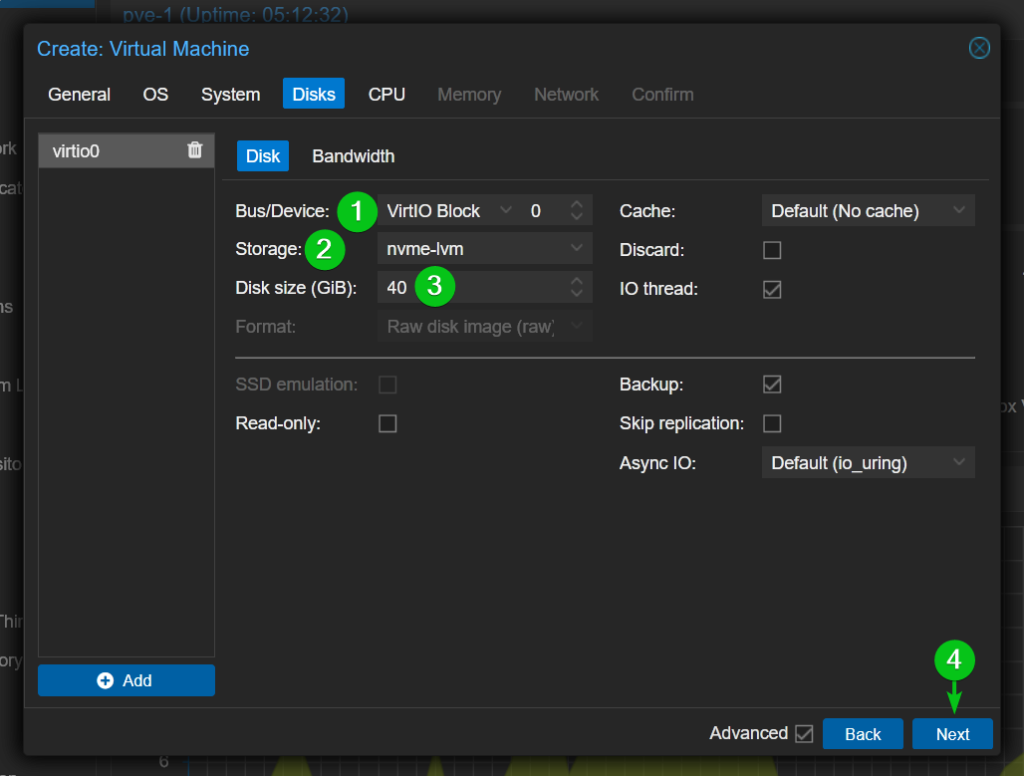Click the Back button
The height and width of the screenshot is (776, 1024).
pos(863,734)
